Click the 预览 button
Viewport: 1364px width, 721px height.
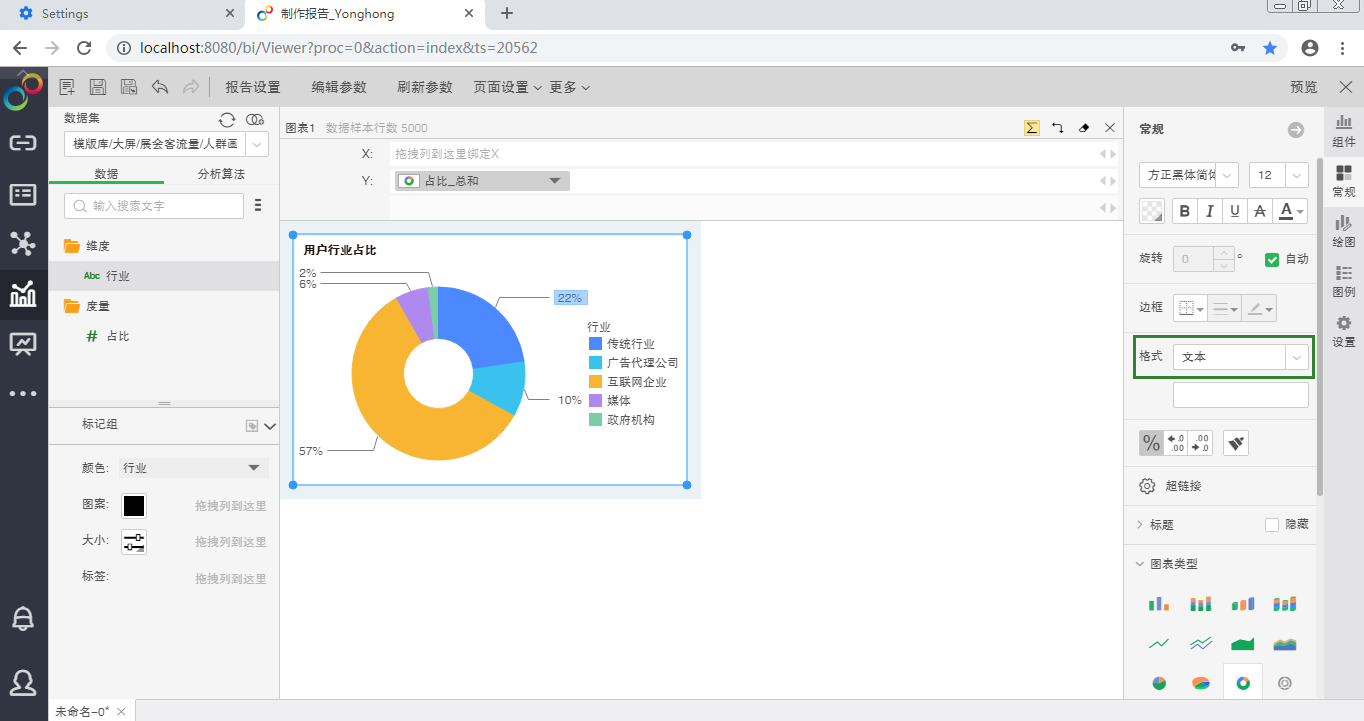1304,87
